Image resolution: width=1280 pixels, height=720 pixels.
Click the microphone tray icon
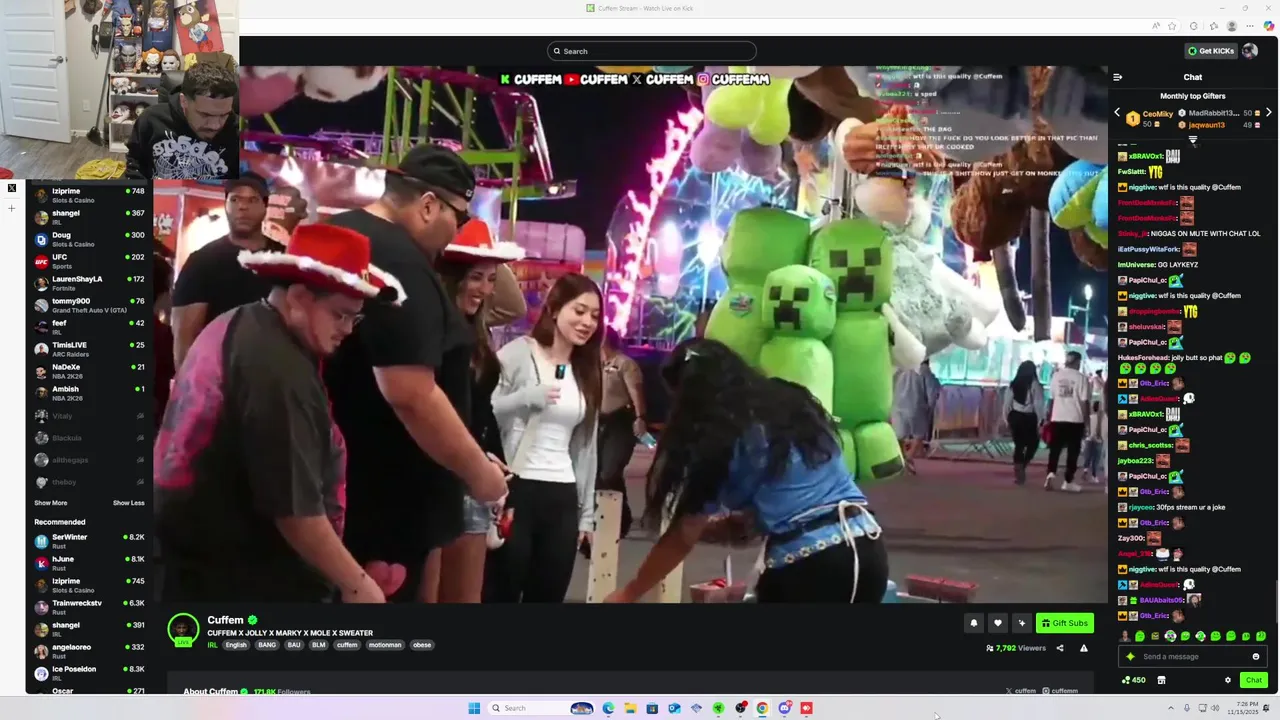click(1187, 708)
